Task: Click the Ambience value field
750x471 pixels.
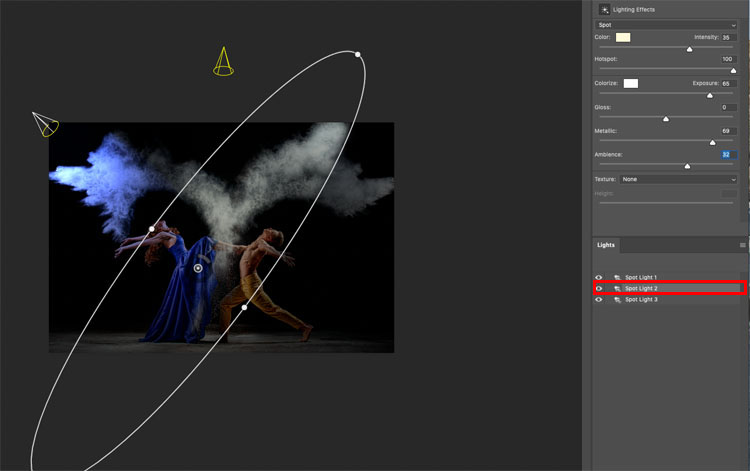Action: [729, 154]
